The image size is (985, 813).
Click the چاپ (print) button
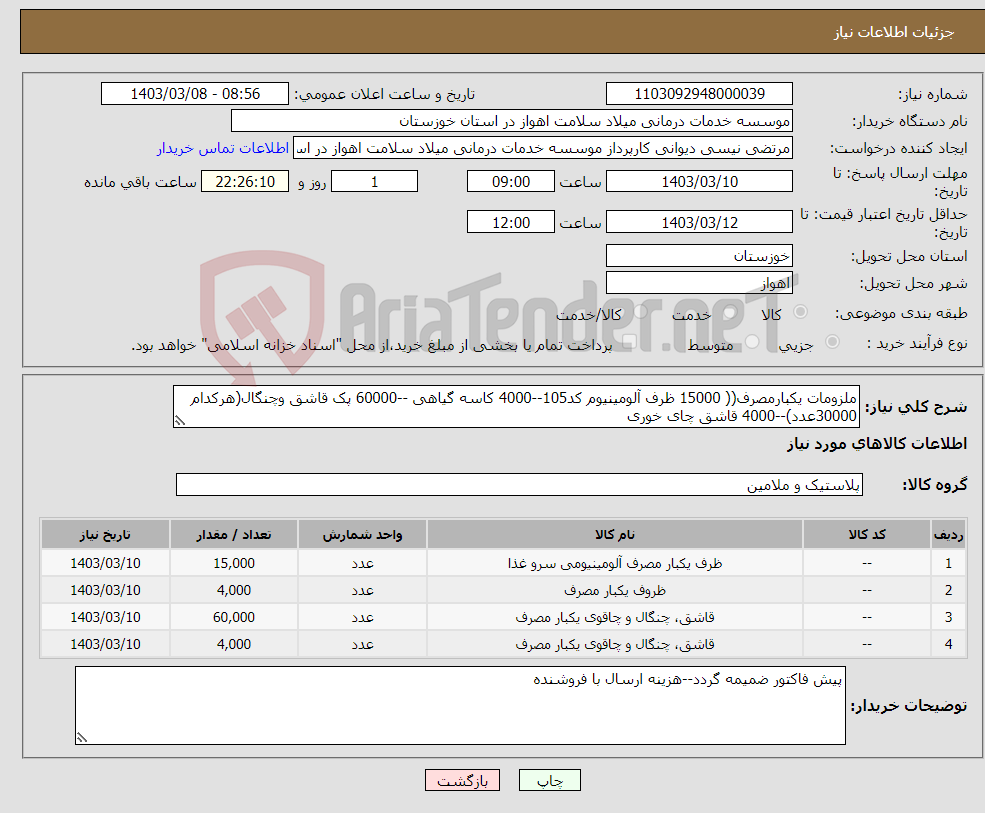coord(550,780)
